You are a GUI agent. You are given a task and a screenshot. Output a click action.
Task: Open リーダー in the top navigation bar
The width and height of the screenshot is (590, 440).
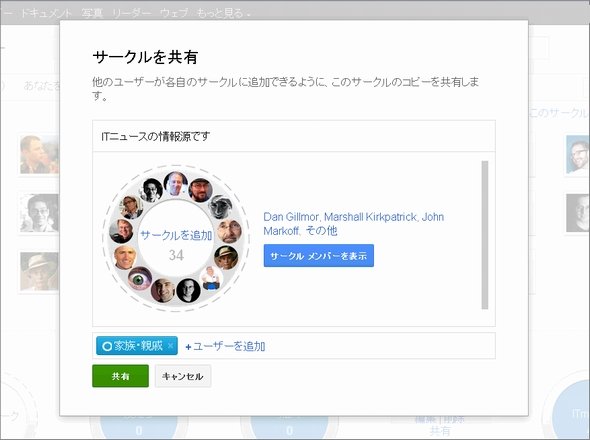click(x=131, y=13)
